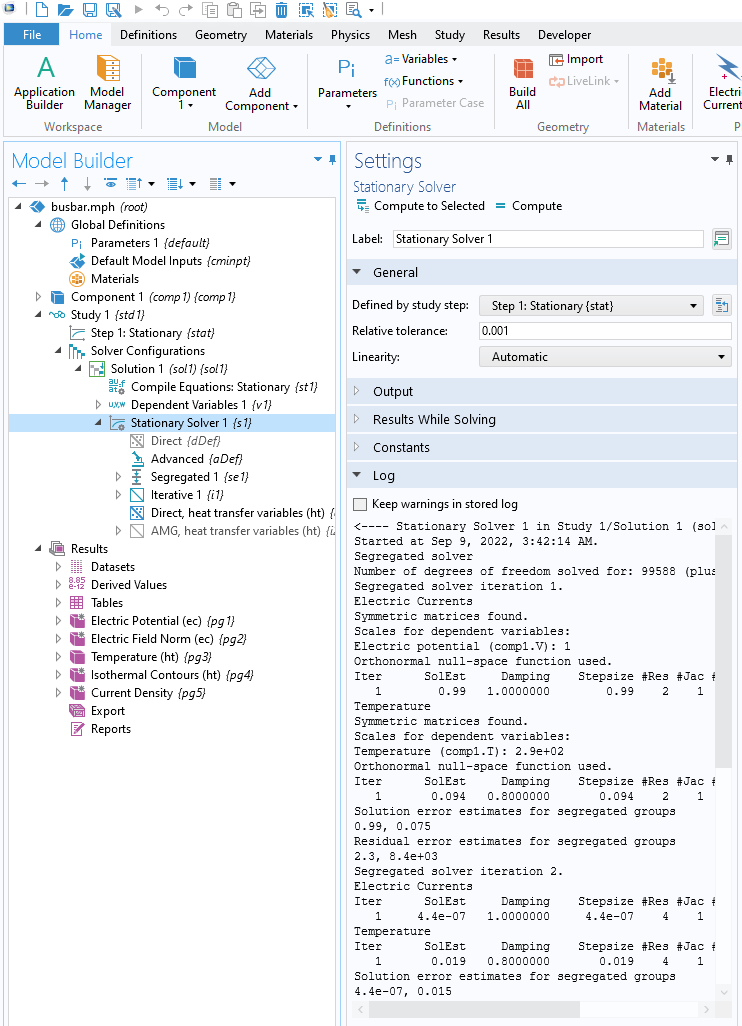The width and height of the screenshot is (742, 1026).
Task: Open the Defined by study step dropdown
Action: [592, 306]
